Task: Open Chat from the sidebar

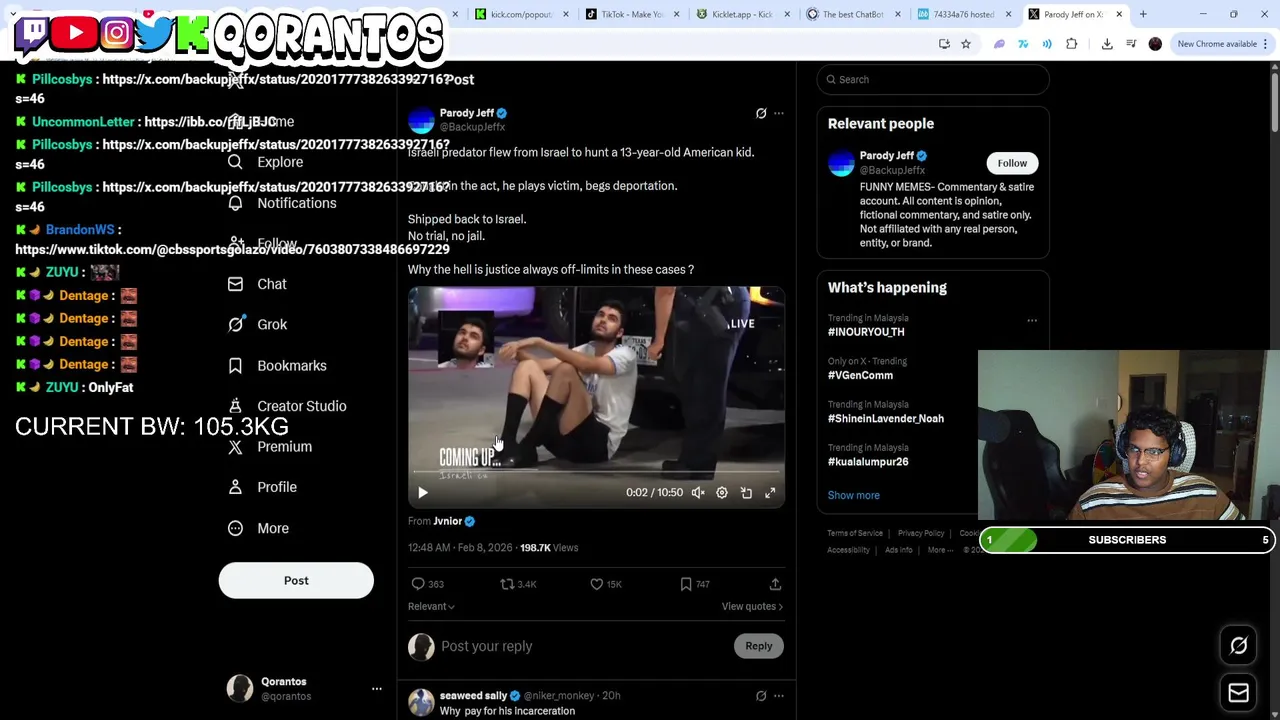Action: point(257,284)
